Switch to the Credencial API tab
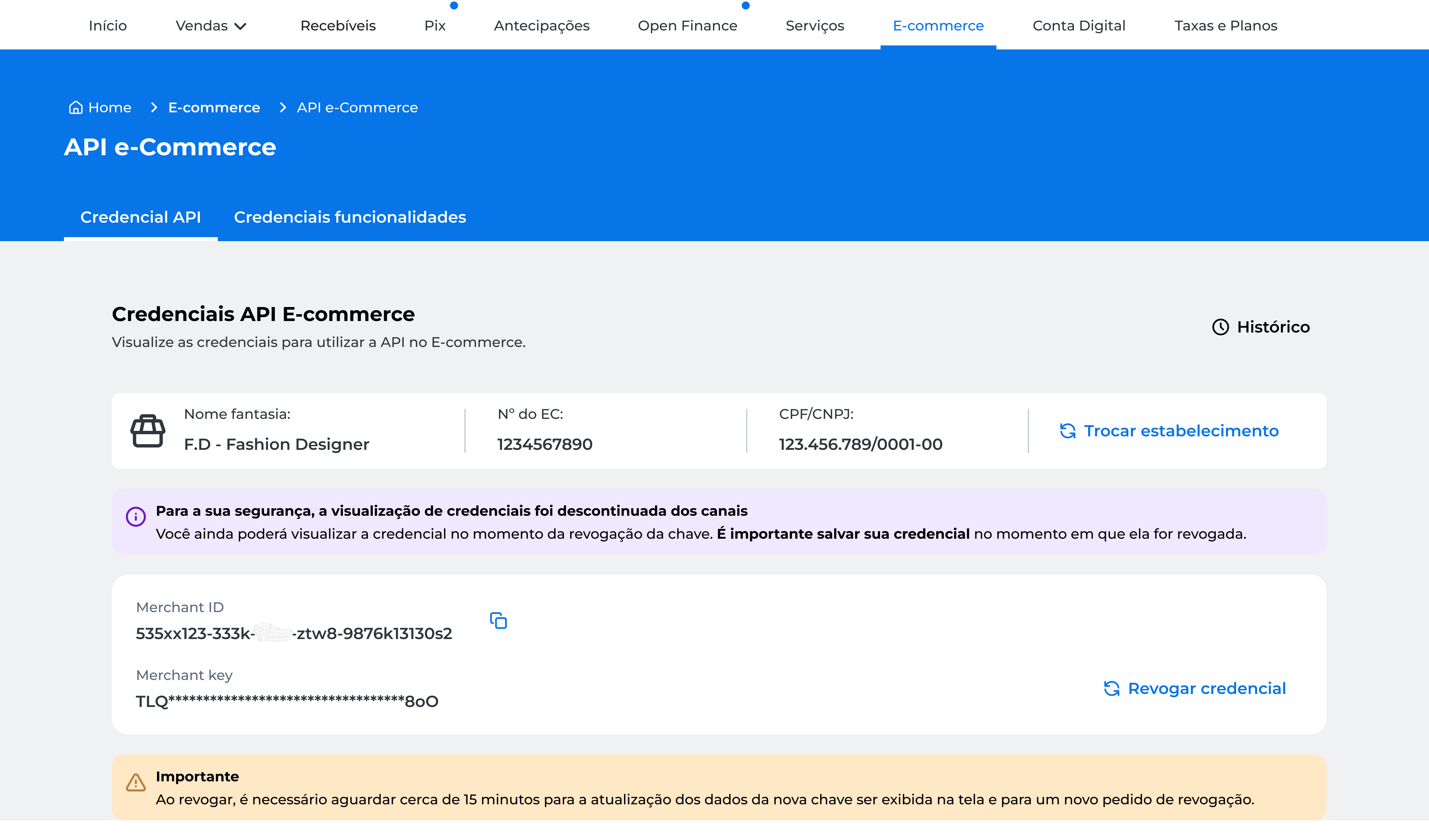The image size is (1429, 840). [141, 217]
